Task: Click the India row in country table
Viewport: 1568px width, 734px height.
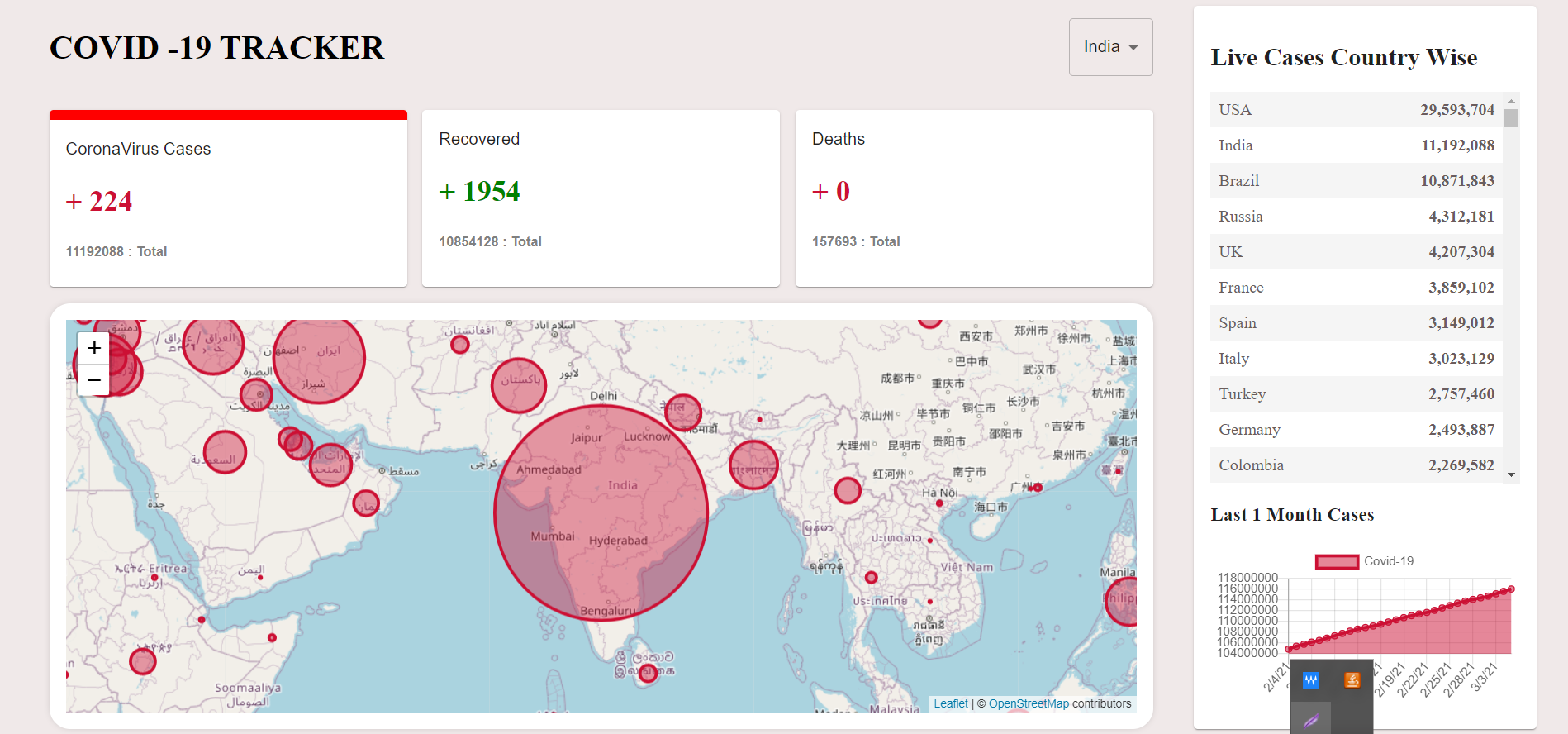Action: (1357, 145)
